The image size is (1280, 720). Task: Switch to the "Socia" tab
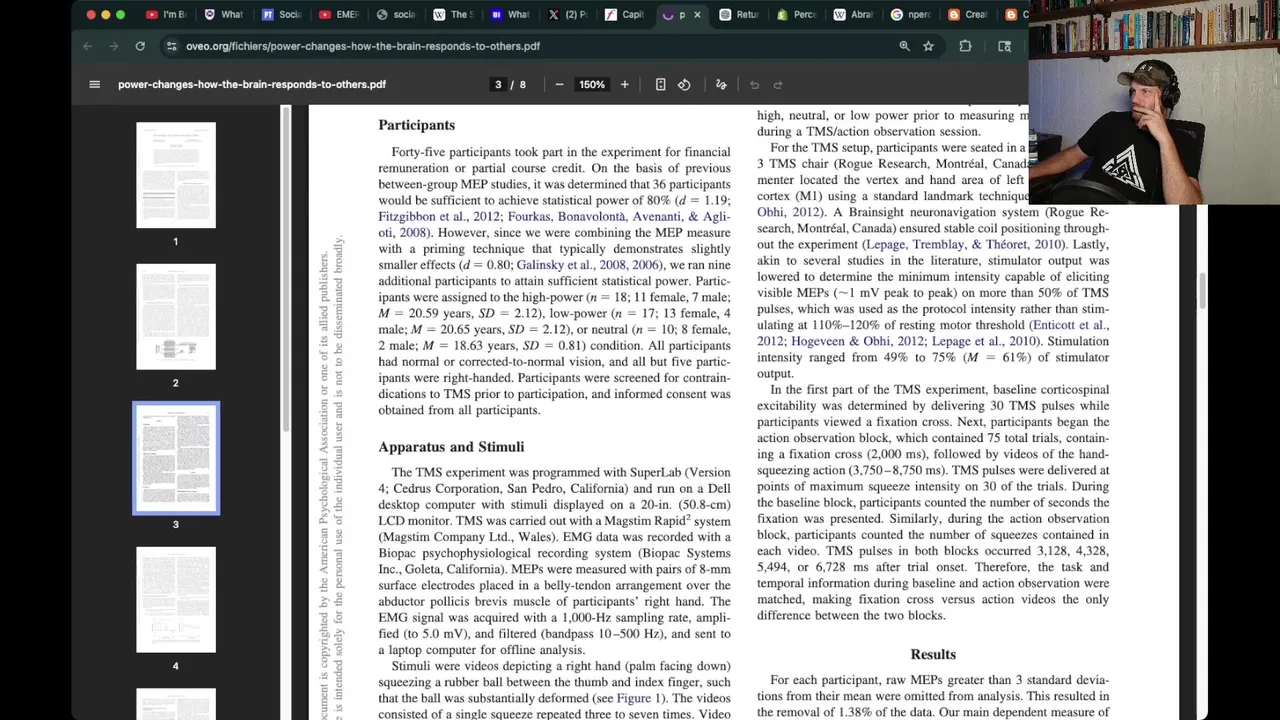(281, 15)
